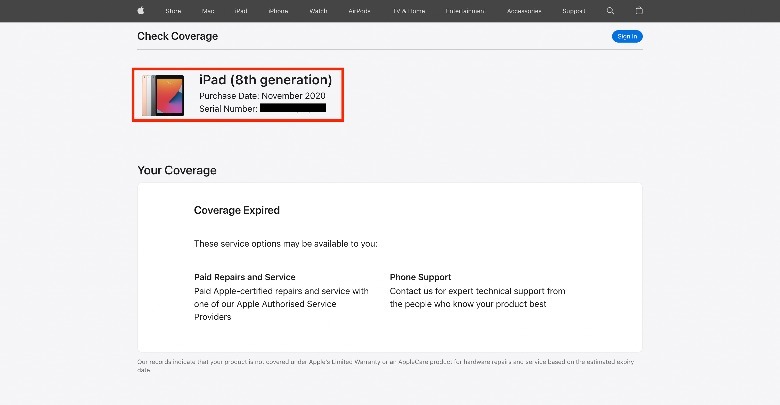The image size is (780, 405).
Task: Click Support in the navigation bar
Action: (574, 11)
